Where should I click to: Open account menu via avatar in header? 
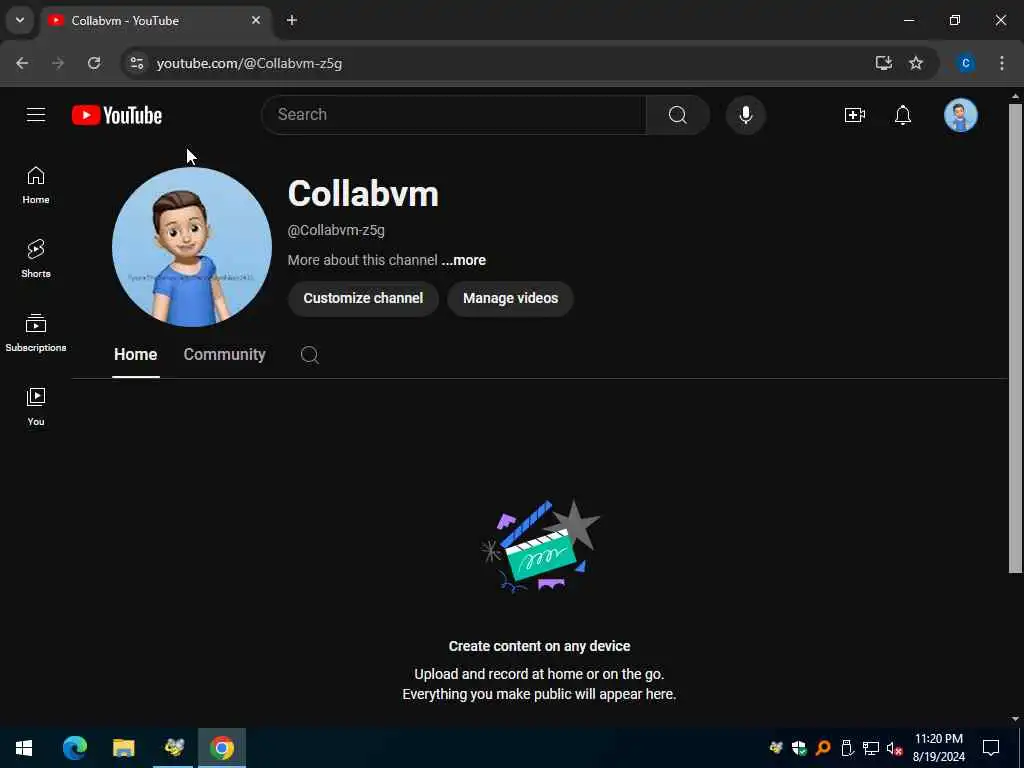pyautogui.click(x=960, y=115)
